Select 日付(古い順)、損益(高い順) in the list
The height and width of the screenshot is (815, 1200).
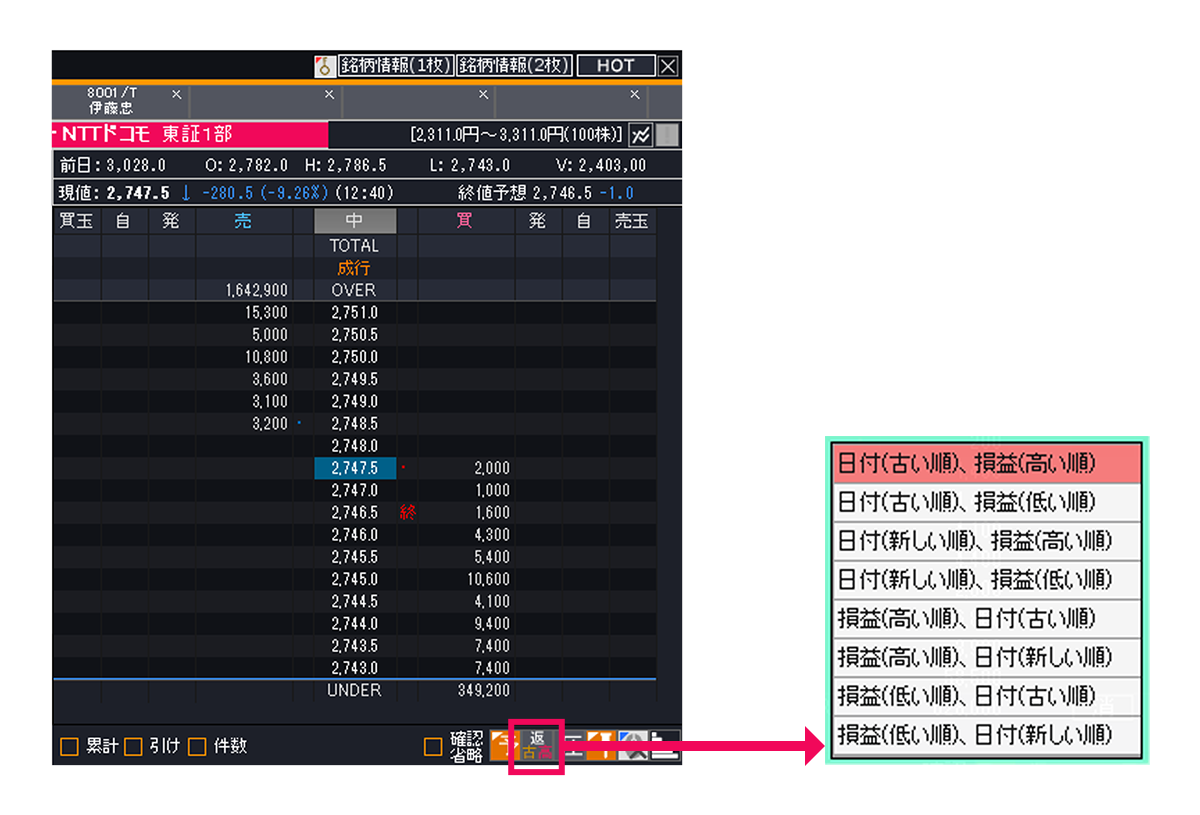click(x=987, y=464)
